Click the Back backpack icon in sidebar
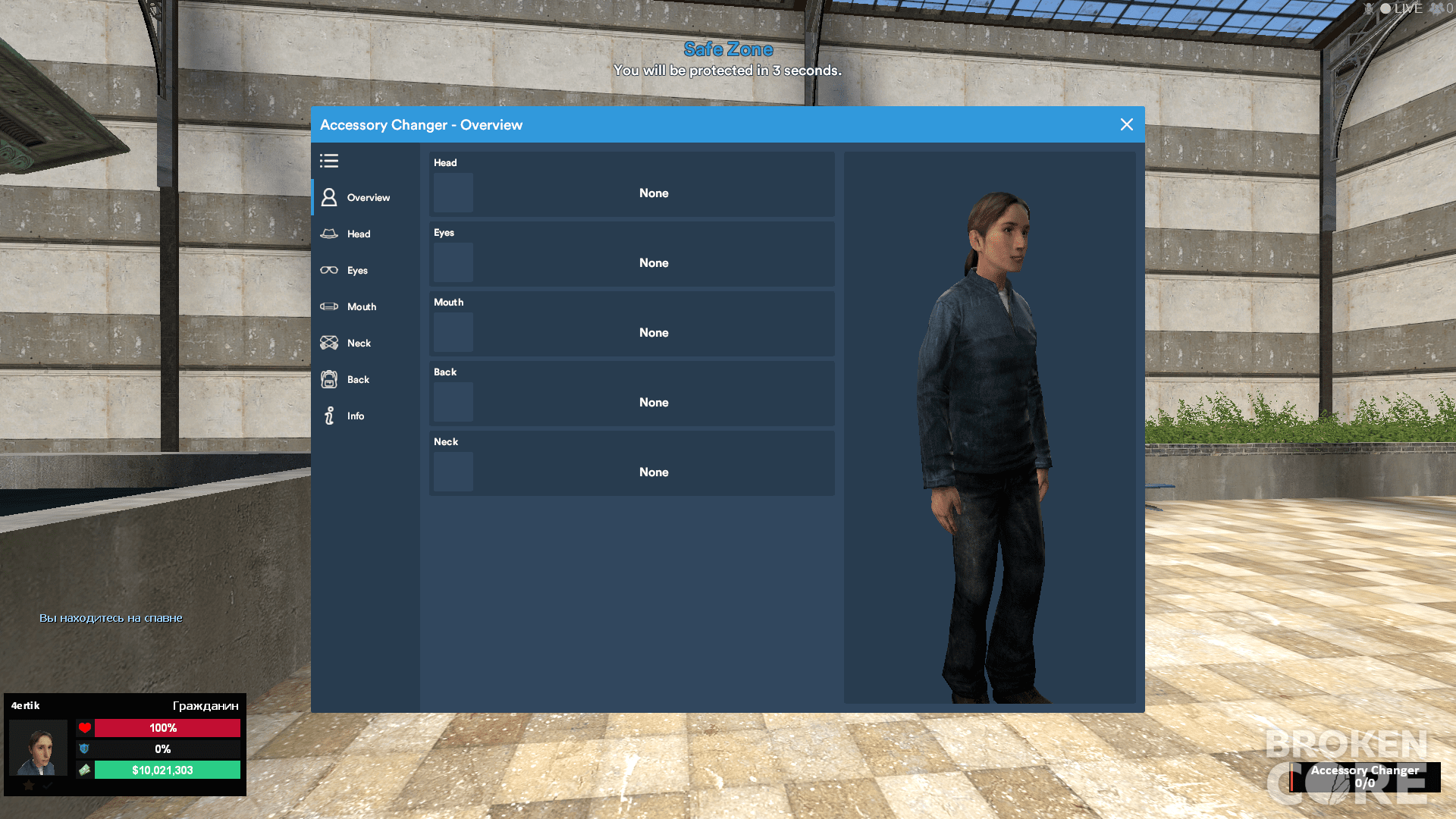The width and height of the screenshot is (1456, 819). tap(329, 379)
